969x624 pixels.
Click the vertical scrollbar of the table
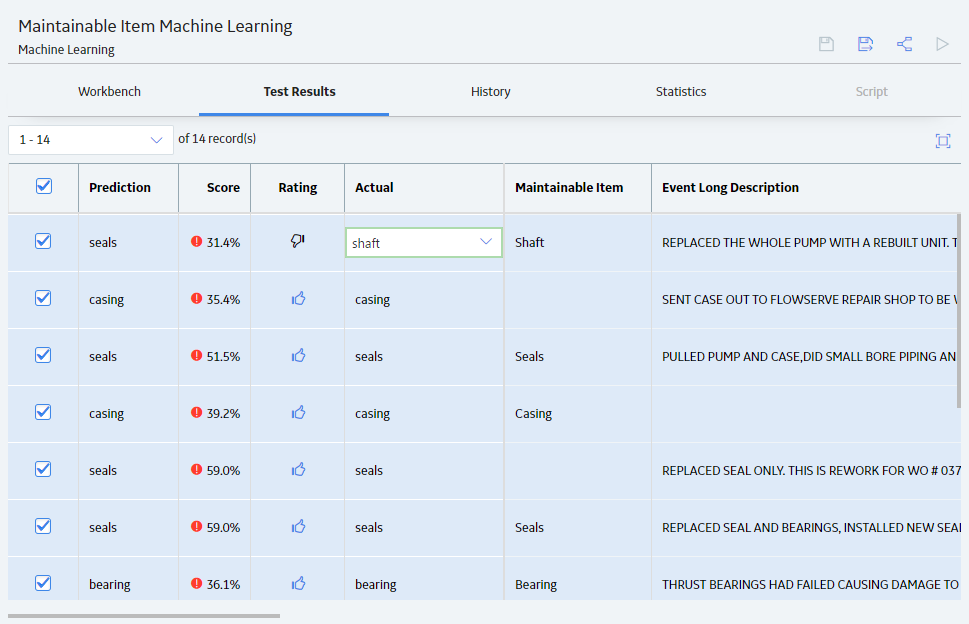click(958, 311)
